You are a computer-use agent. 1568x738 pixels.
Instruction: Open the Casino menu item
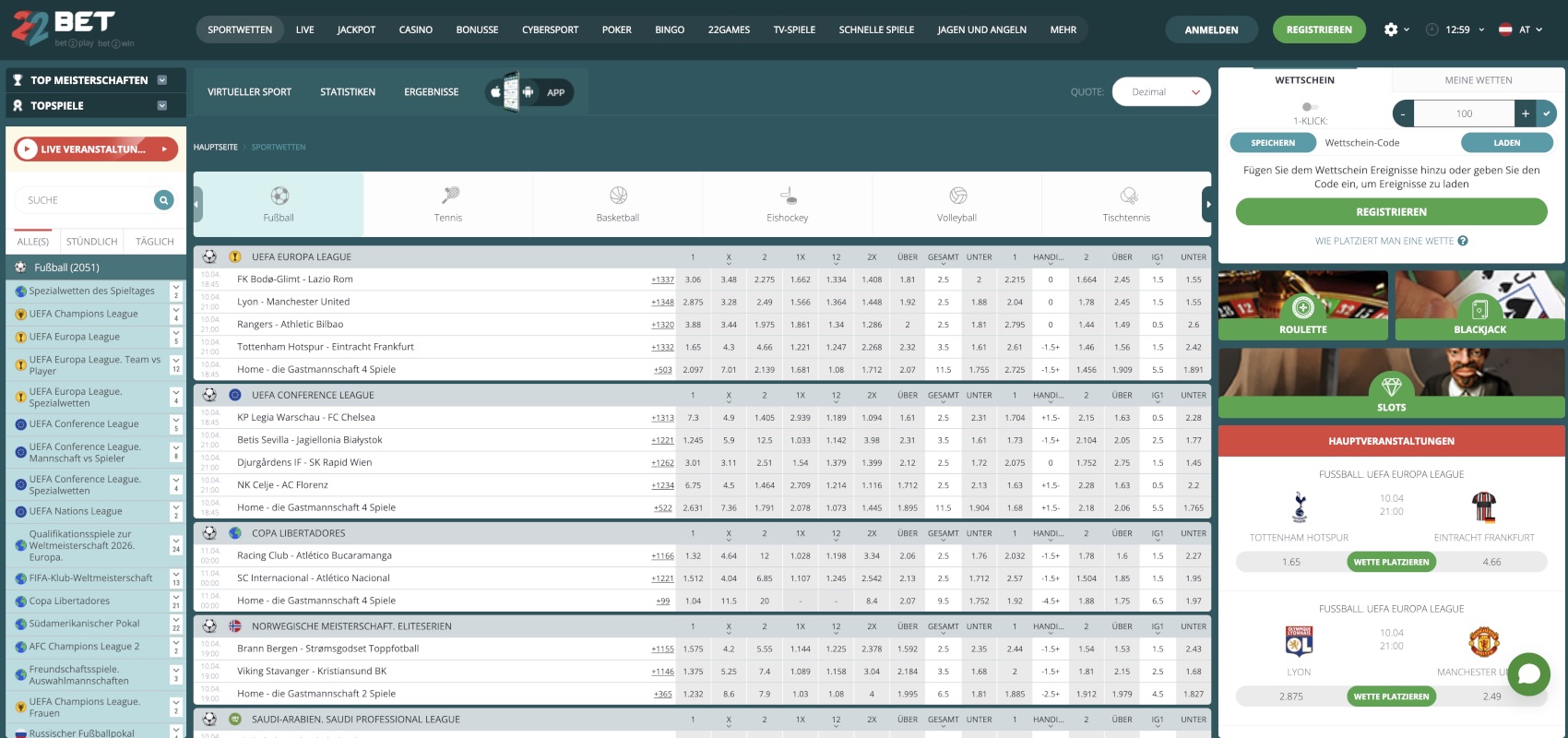(415, 30)
